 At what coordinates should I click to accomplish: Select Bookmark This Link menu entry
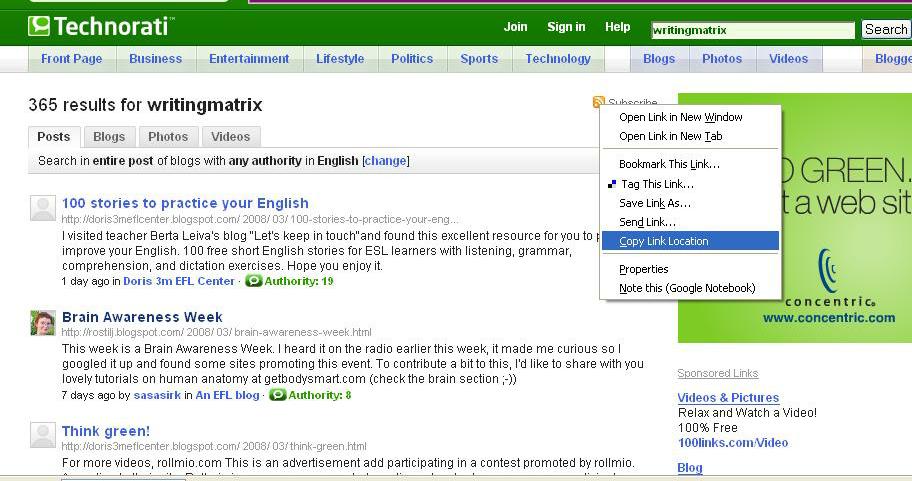[690, 164]
